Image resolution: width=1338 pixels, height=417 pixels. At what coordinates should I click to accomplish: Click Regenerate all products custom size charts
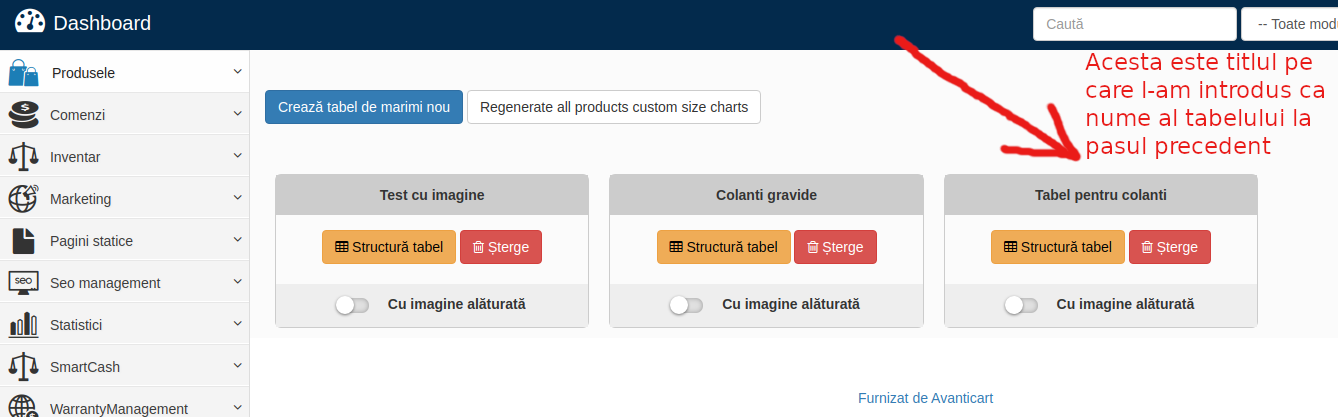(614, 107)
